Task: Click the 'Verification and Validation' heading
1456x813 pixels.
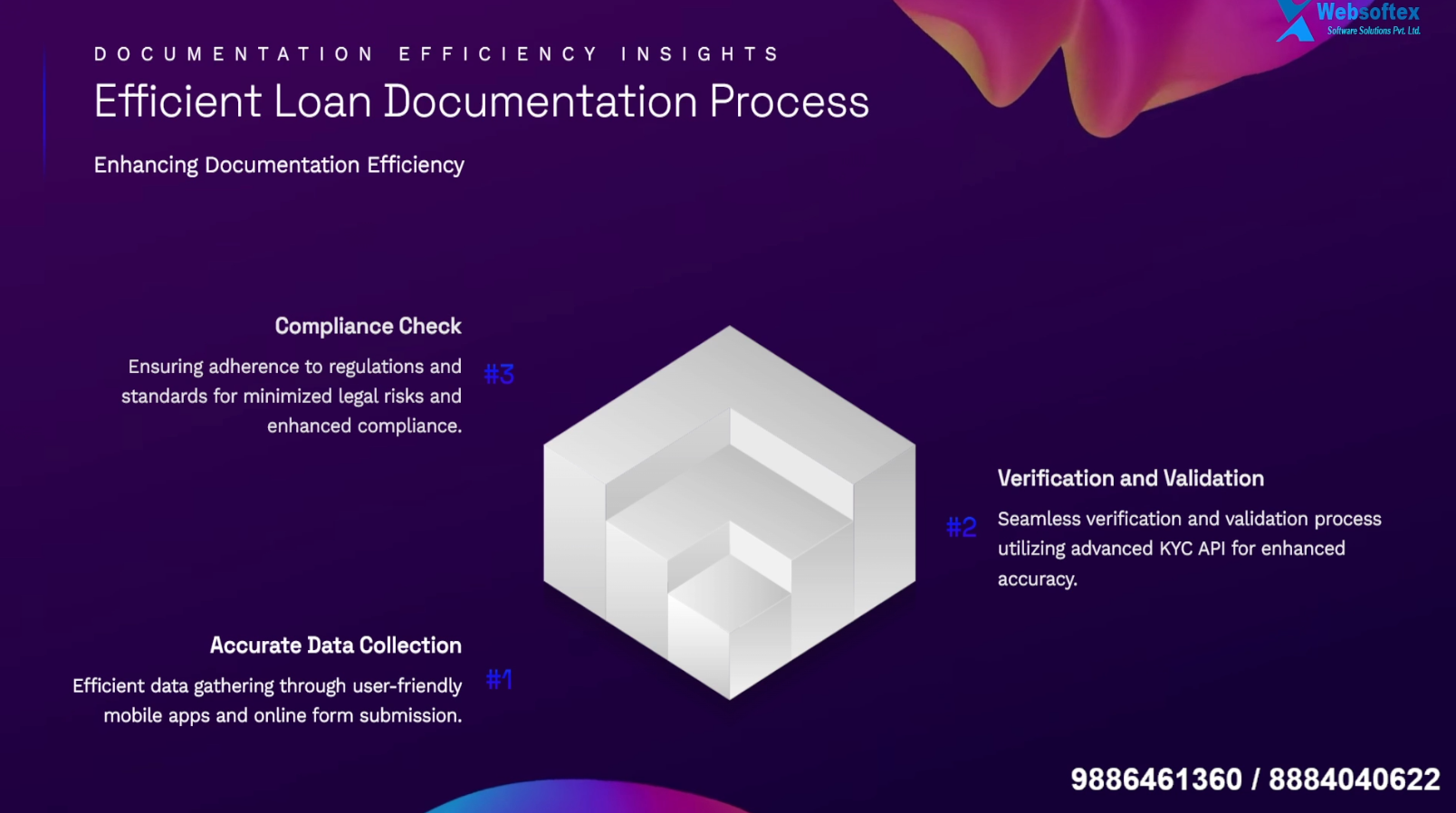Action: (1130, 479)
